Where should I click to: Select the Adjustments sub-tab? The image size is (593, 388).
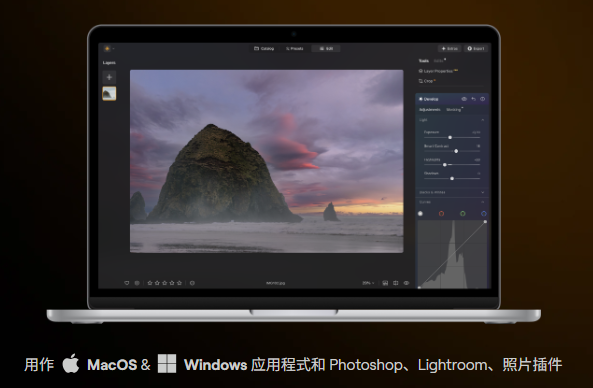point(430,110)
